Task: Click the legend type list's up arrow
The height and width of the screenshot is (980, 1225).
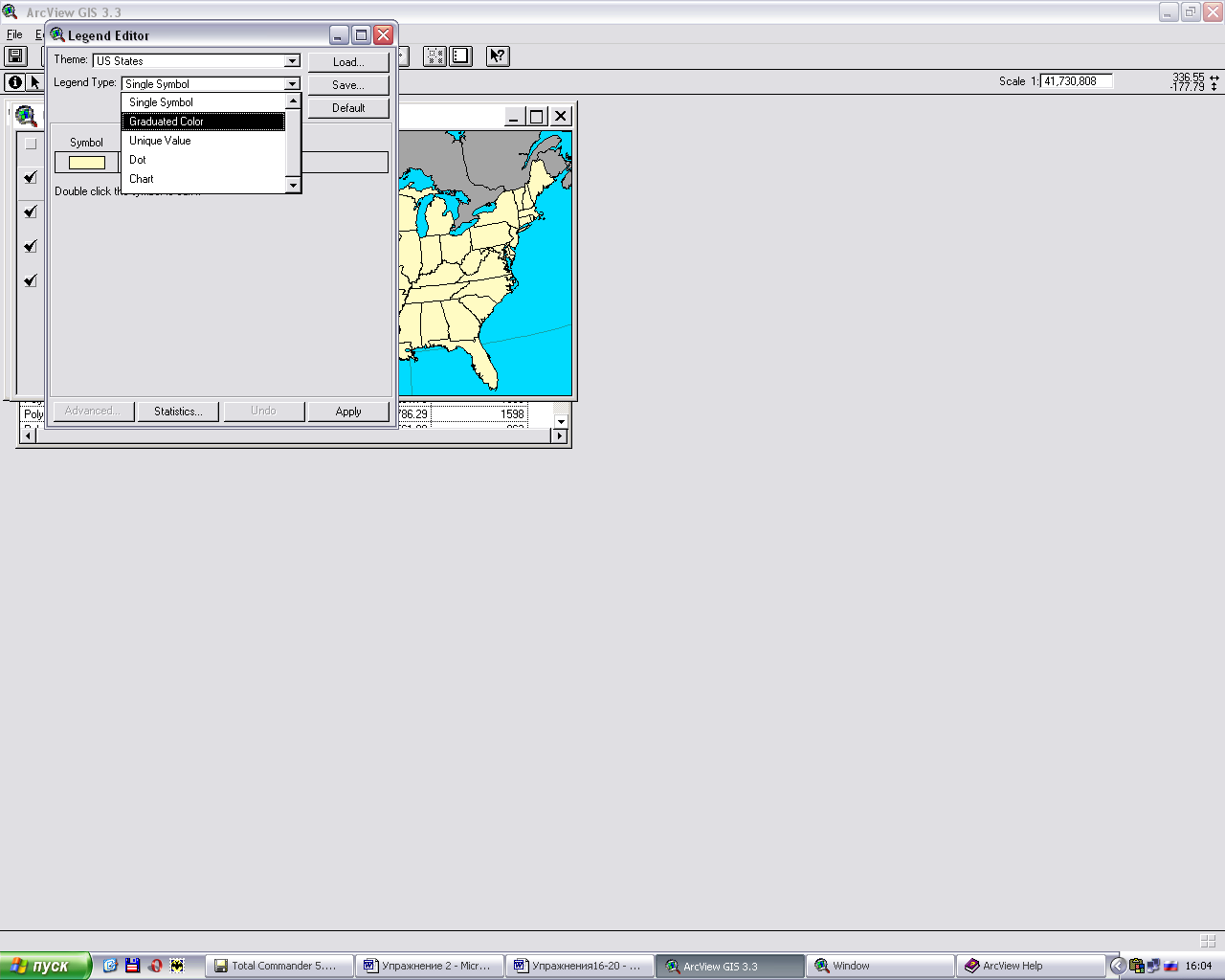Action: 293,100
